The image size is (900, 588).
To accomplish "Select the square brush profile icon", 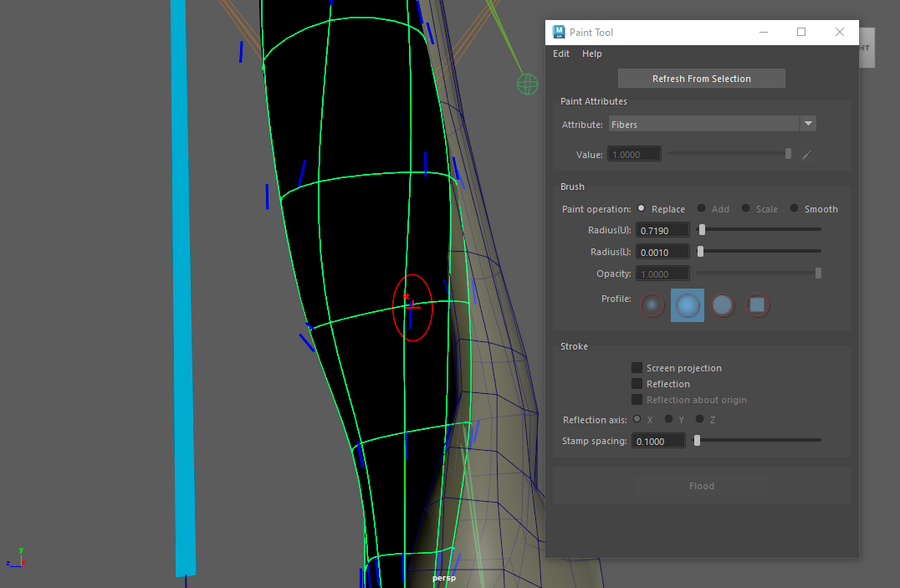I will pyautogui.click(x=758, y=305).
